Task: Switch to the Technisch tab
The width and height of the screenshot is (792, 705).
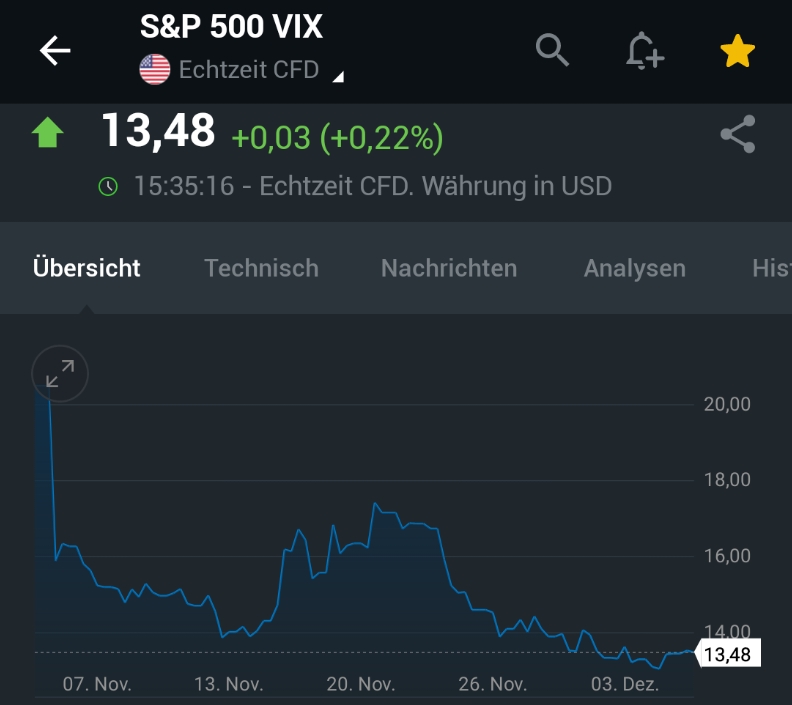Action: [261, 268]
